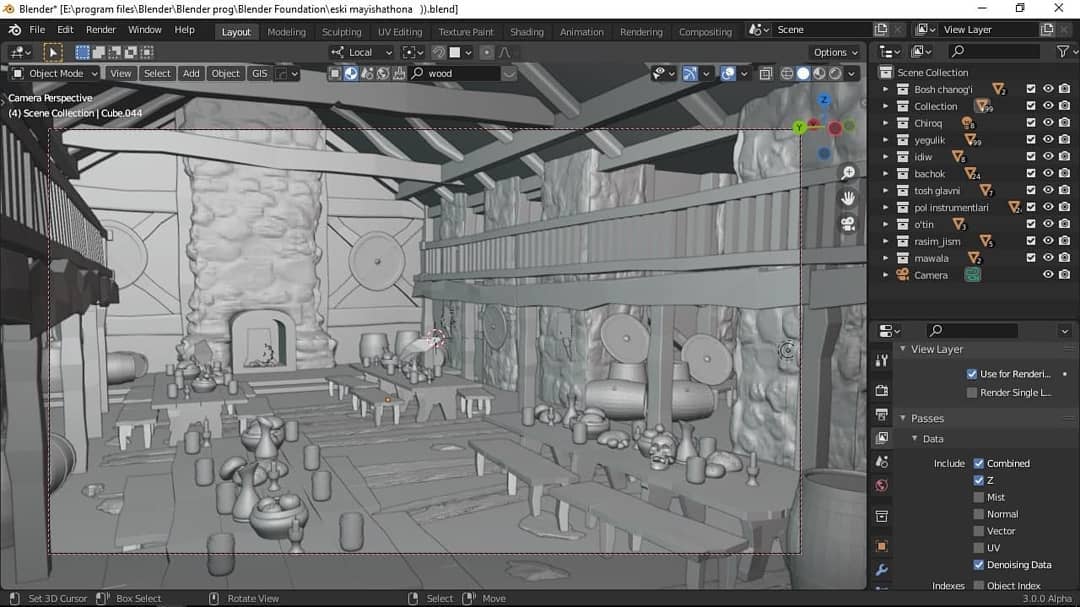The width and height of the screenshot is (1080, 607).
Task: Select the Tweak select tool icon
Action: coord(52,52)
